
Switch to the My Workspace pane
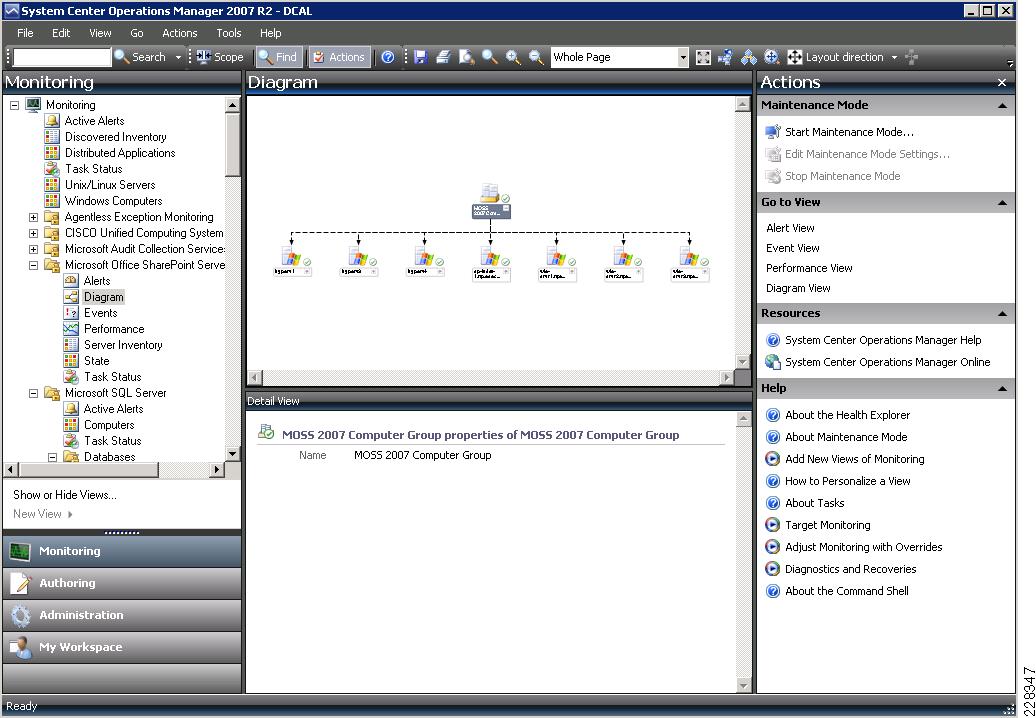(x=122, y=647)
